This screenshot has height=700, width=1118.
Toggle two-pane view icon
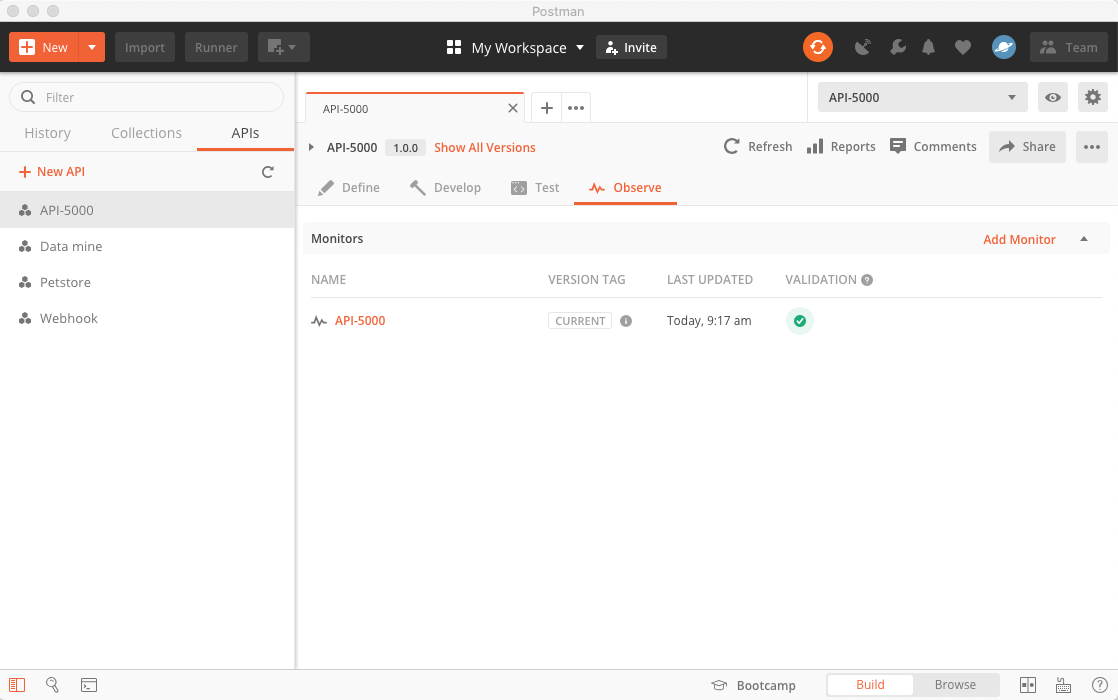coord(1027,685)
